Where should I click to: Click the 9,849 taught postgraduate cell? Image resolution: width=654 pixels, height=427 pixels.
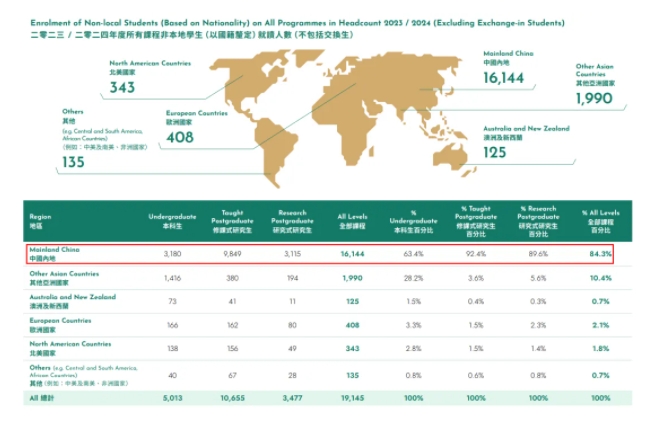[x=239, y=254]
